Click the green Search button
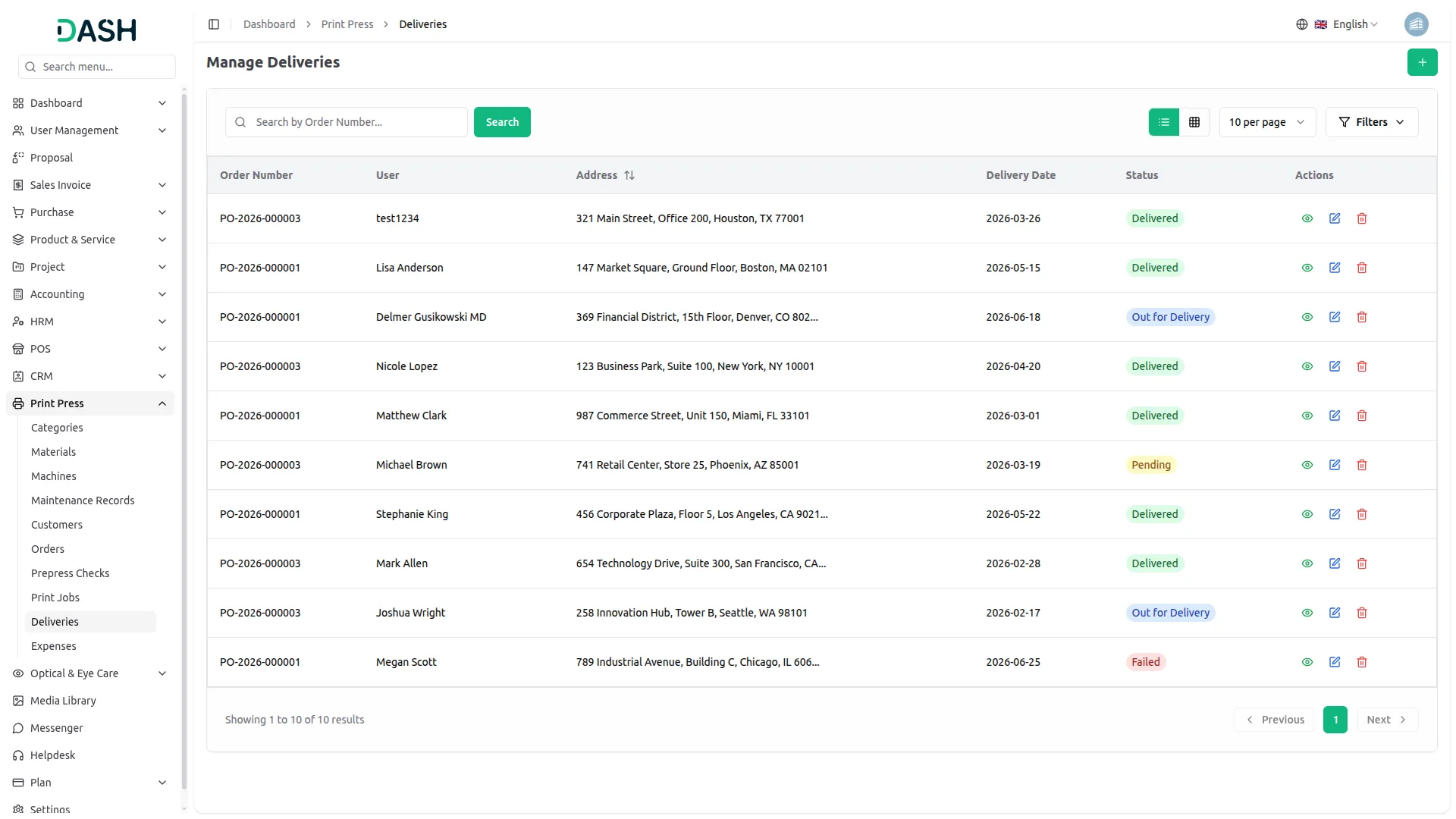This screenshot has height=819, width=1456. pos(502,122)
